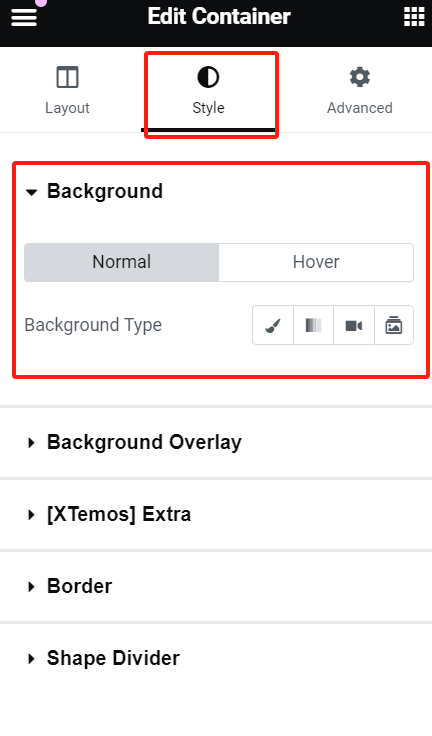This screenshot has height=736, width=432.
Task: Select Classic brush background type
Action: (x=273, y=325)
